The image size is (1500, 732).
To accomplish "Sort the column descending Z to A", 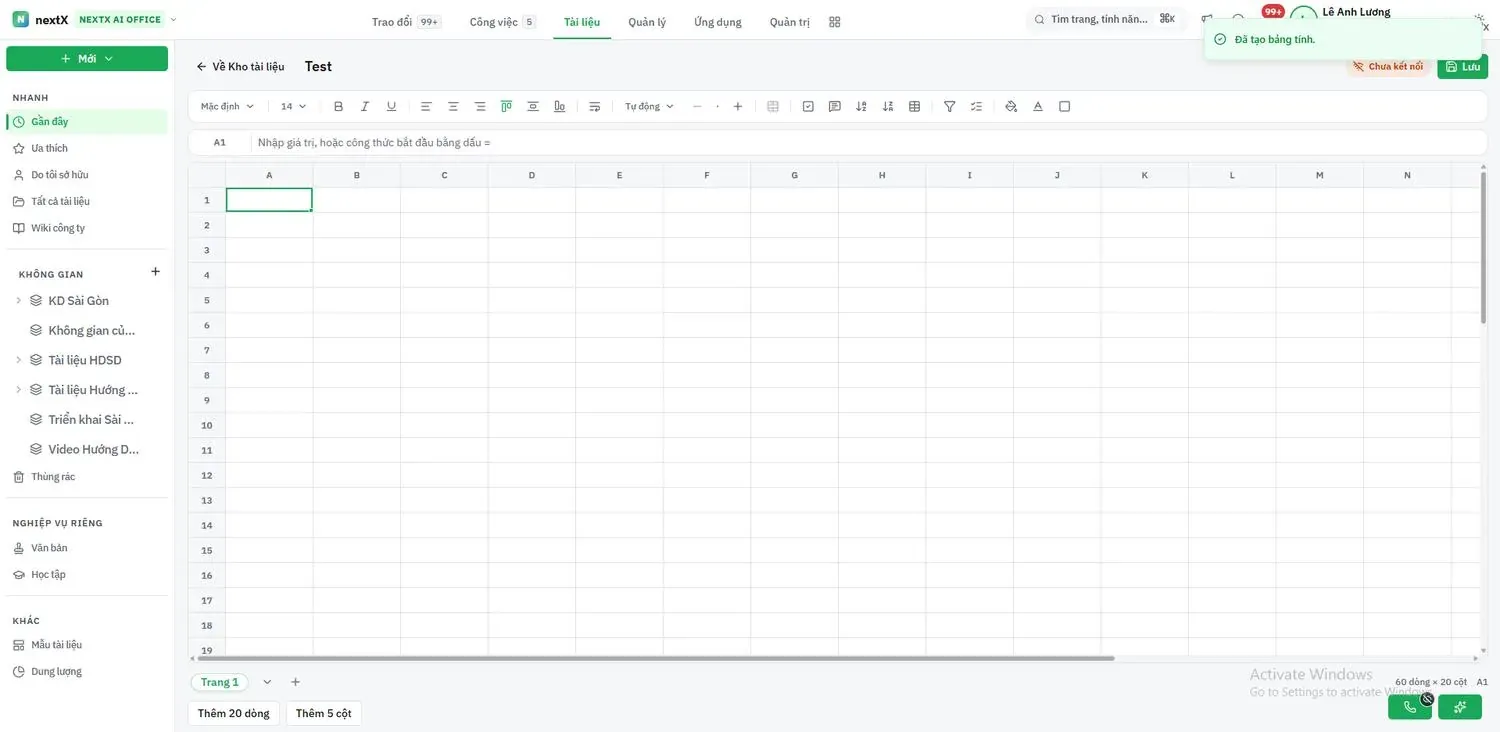I will tap(888, 106).
